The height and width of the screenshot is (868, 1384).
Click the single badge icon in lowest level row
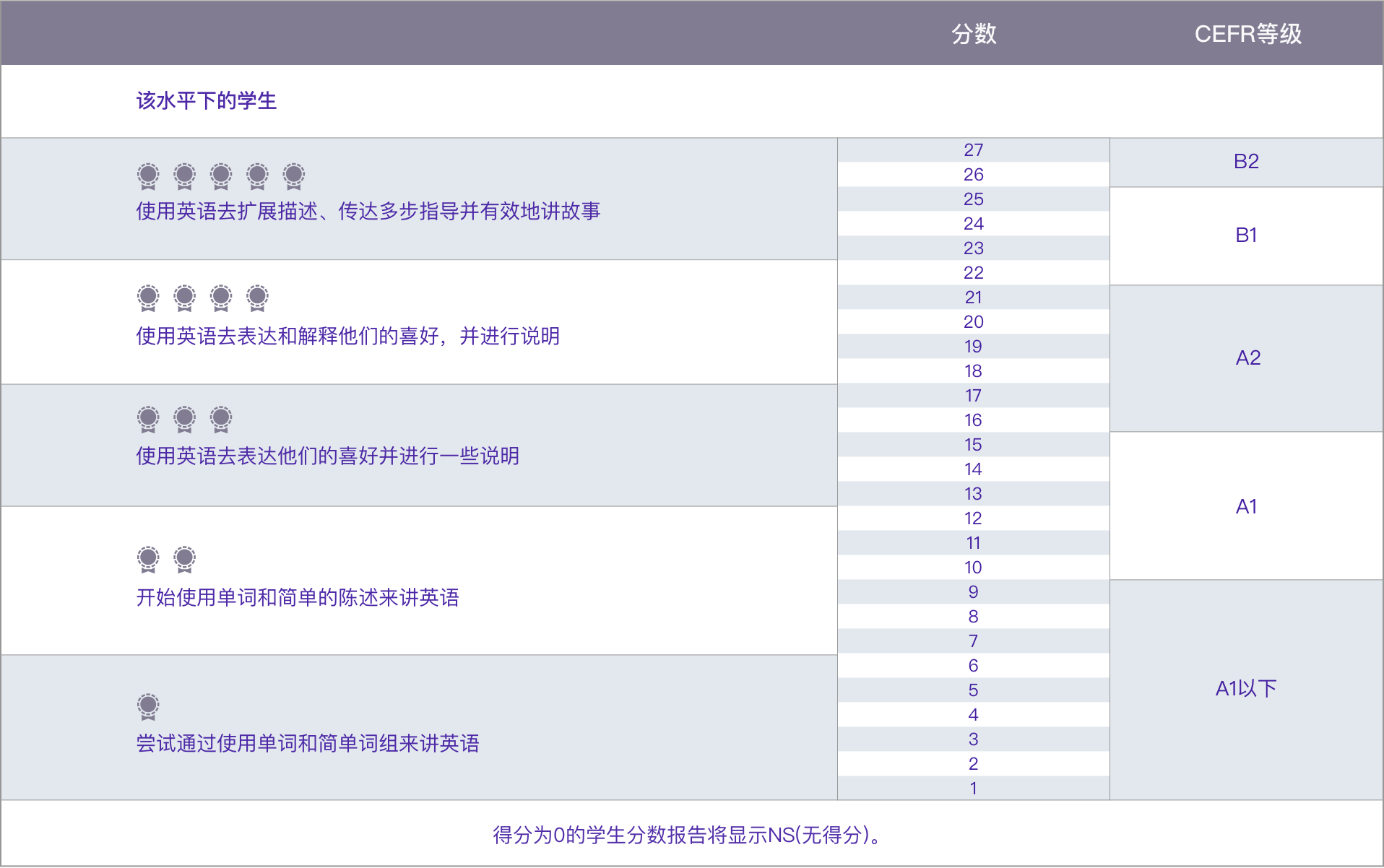148,706
